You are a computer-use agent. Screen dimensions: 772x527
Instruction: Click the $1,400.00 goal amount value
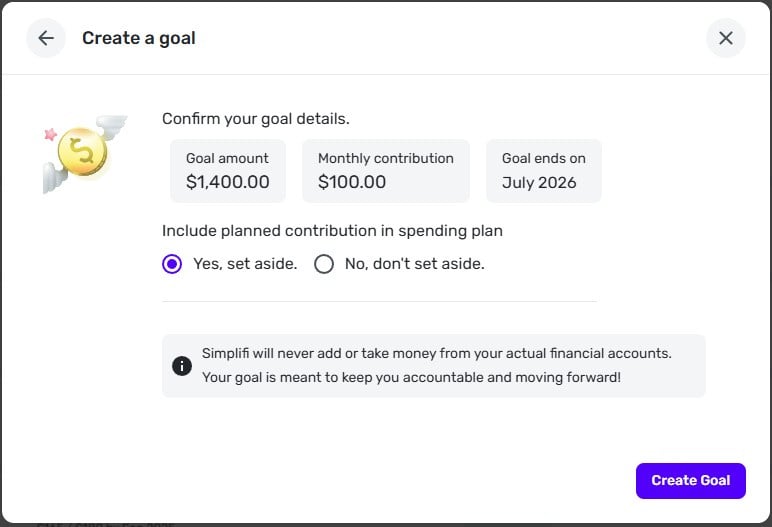(227, 182)
